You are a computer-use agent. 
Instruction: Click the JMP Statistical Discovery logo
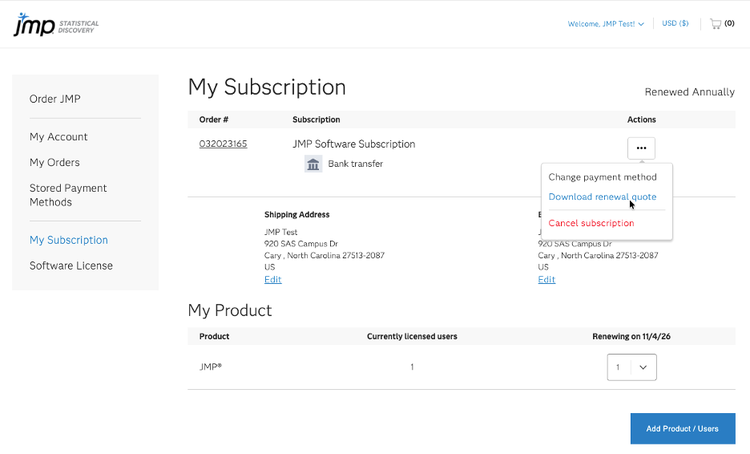coord(55,24)
